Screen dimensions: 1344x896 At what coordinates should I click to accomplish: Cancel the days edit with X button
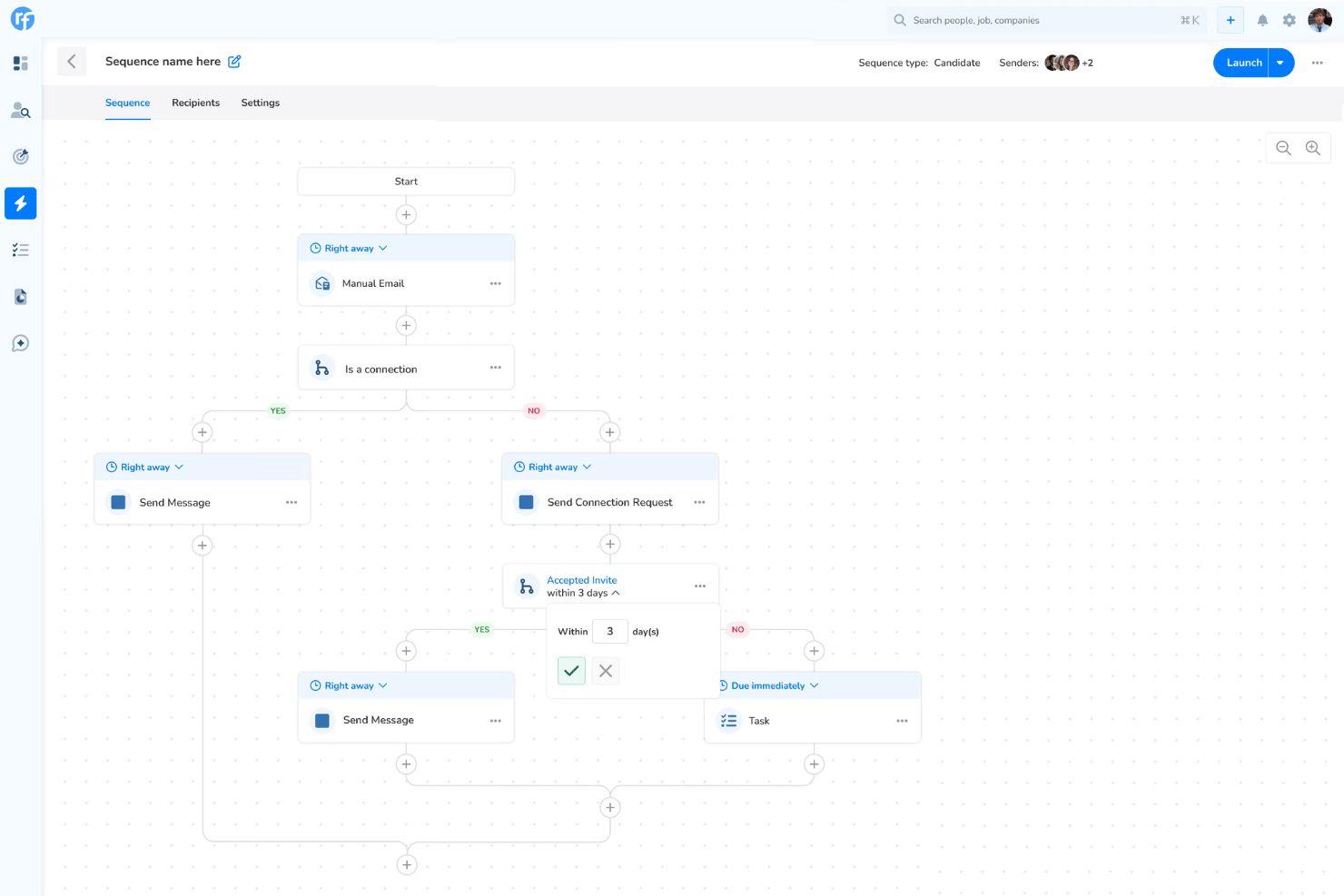pyautogui.click(x=606, y=671)
